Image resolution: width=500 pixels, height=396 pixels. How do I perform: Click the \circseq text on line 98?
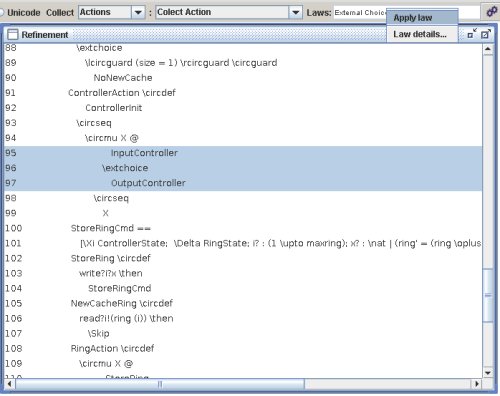111,198
